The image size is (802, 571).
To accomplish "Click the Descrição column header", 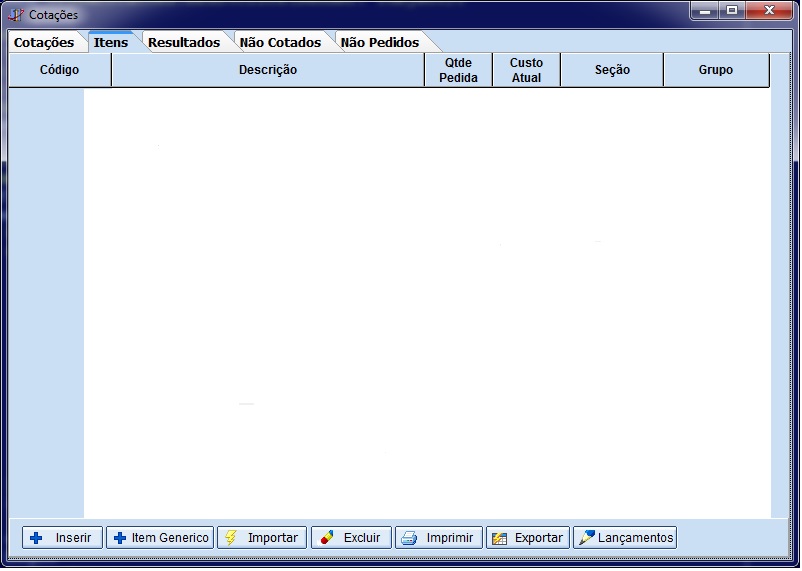I will coord(268,70).
